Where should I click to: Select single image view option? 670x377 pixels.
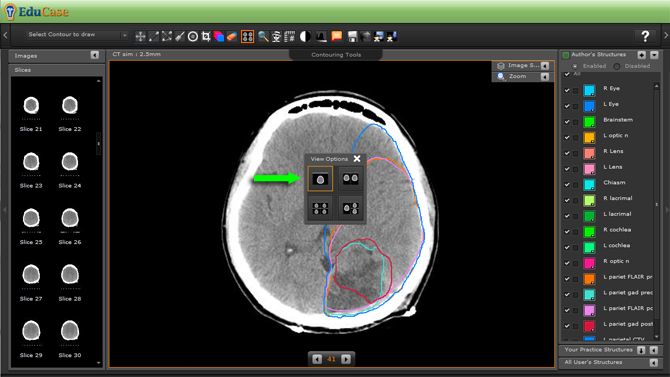[320, 179]
